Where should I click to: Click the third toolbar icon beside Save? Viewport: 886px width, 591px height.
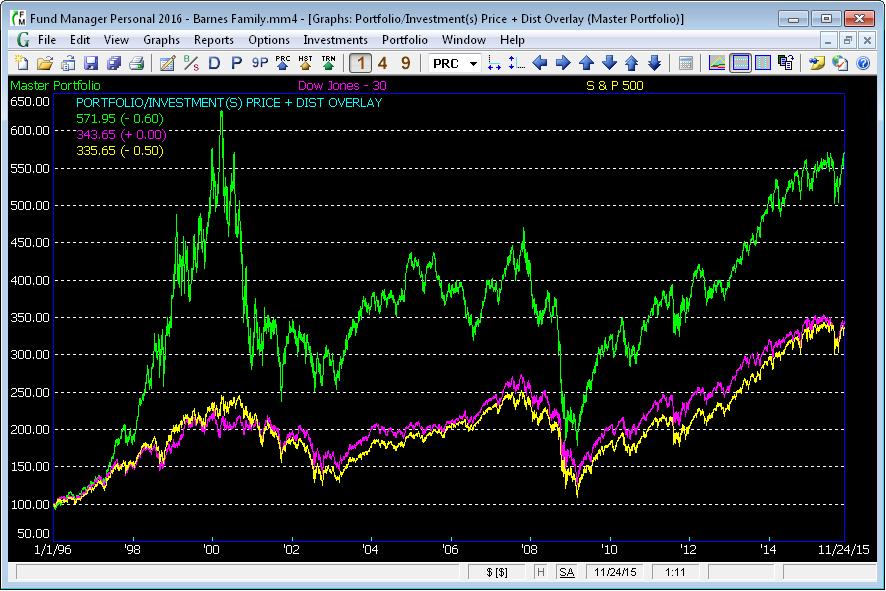pos(68,63)
